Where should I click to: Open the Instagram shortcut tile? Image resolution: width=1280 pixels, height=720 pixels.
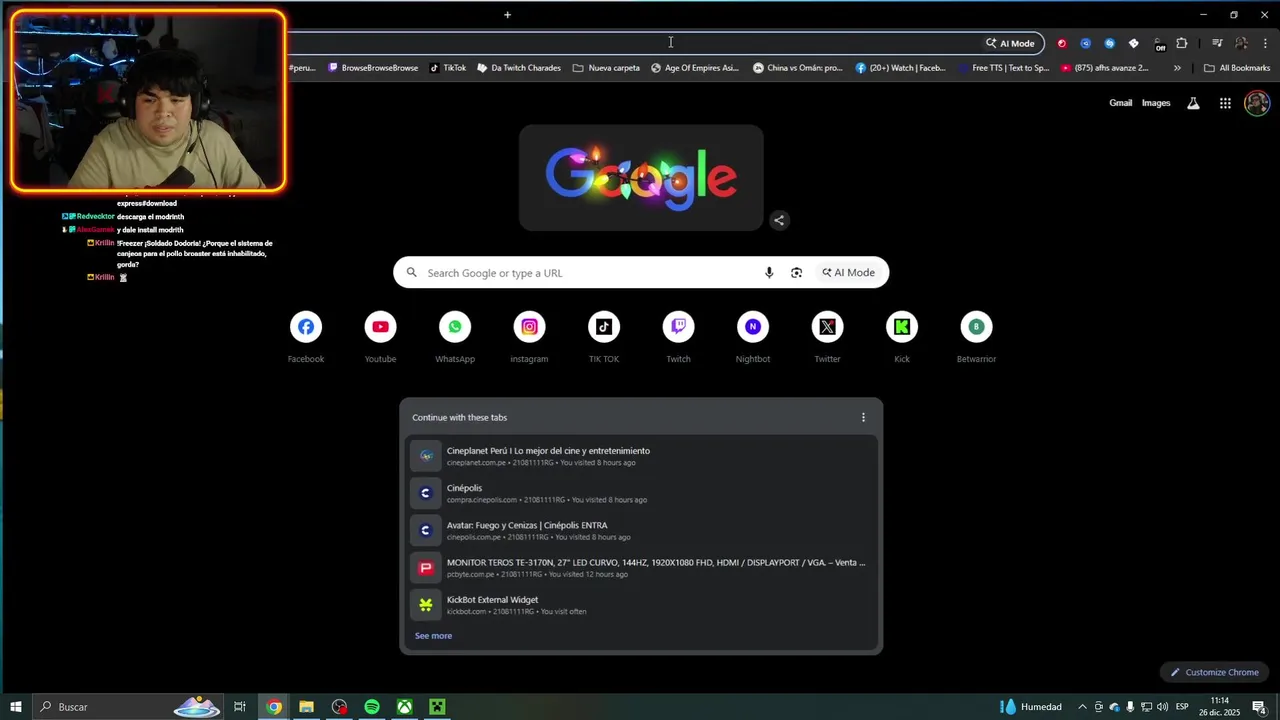point(529,337)
